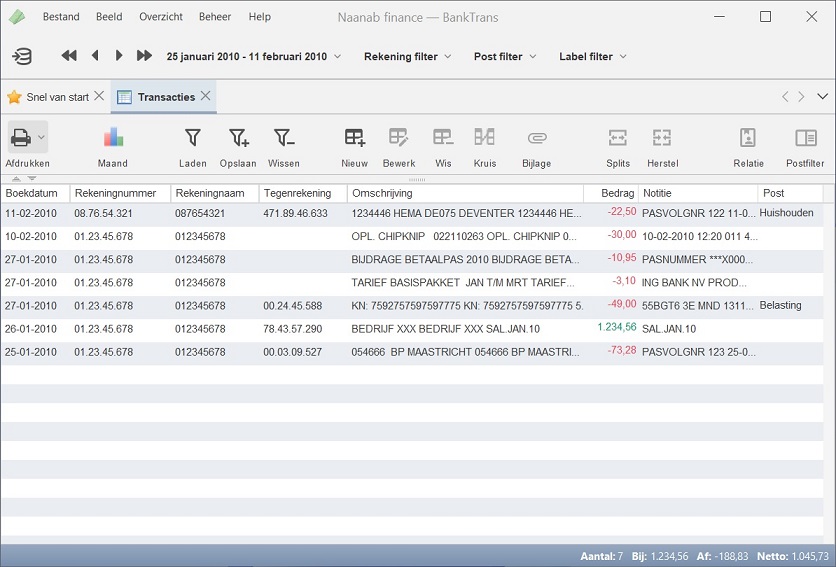Screen dimensions: 836x567
Task: Add new transaction with Nieuw
Action: pyautogui.click(x=354, y=138)
